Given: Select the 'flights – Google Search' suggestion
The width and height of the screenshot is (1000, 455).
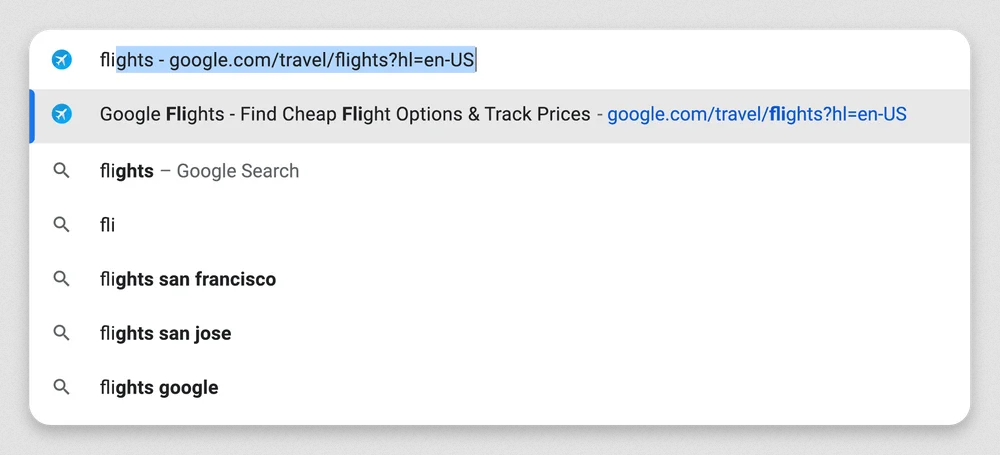Looking at the screenshot, I should [499, 170].
